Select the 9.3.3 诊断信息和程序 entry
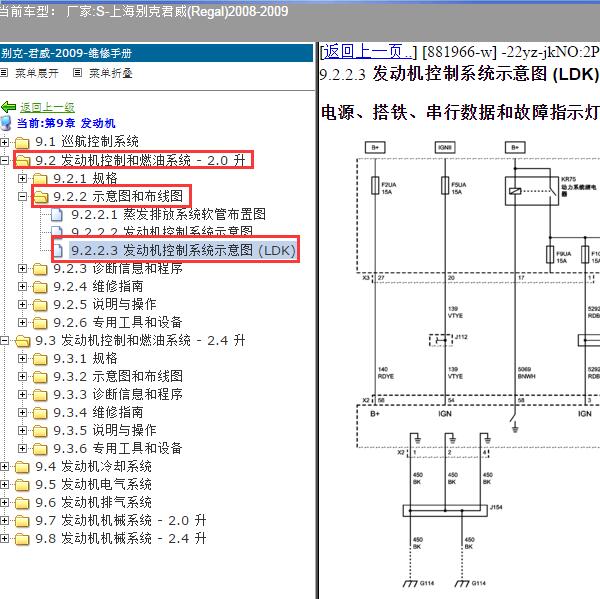The height and width of the screenshot is (599, 600). pos(118,395)
